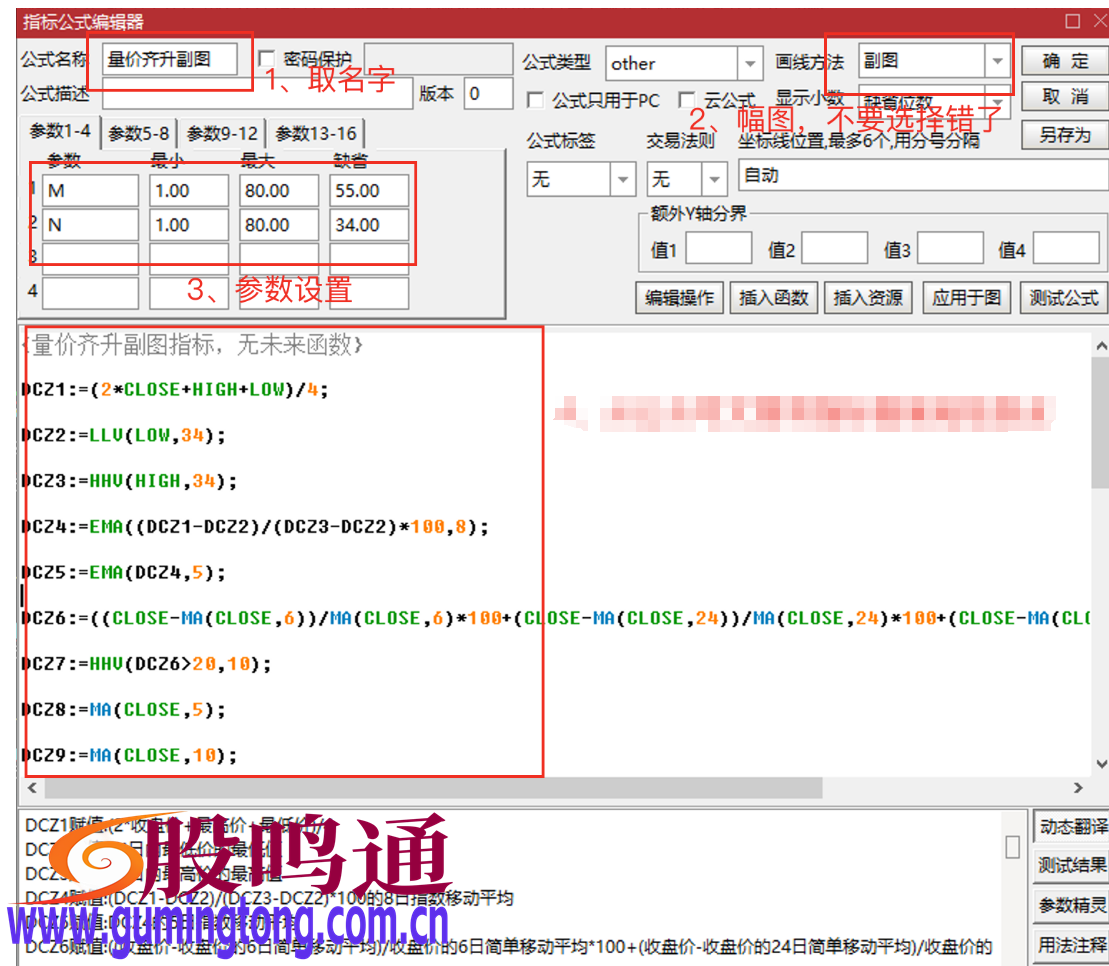This screenshot has width=1109, height=966.
Task: Click the 插入资源 button
Action: 868,297
